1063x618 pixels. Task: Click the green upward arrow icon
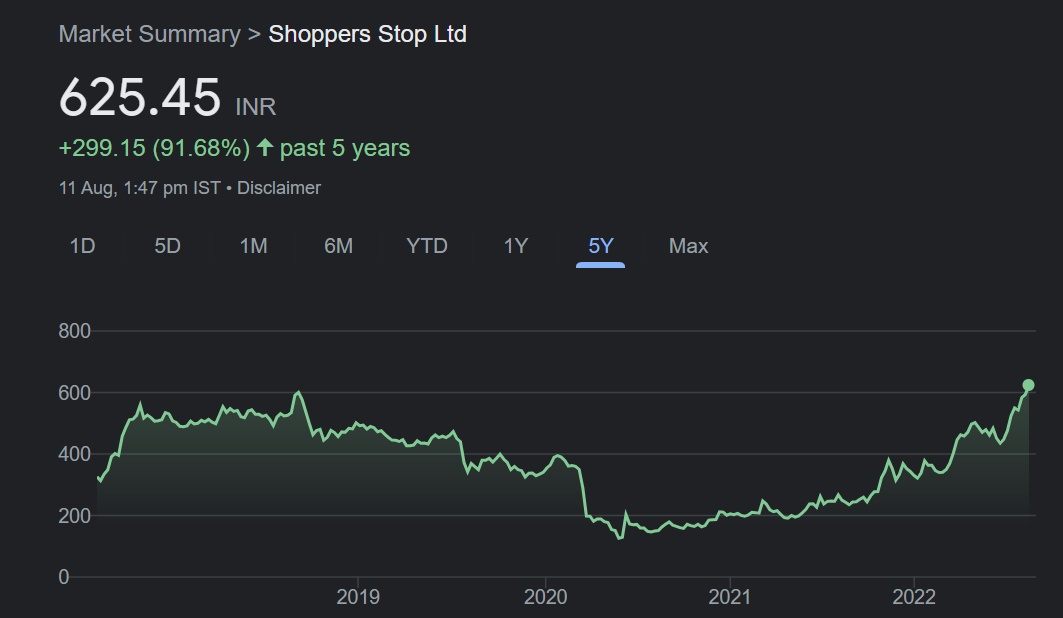point(265,147)
